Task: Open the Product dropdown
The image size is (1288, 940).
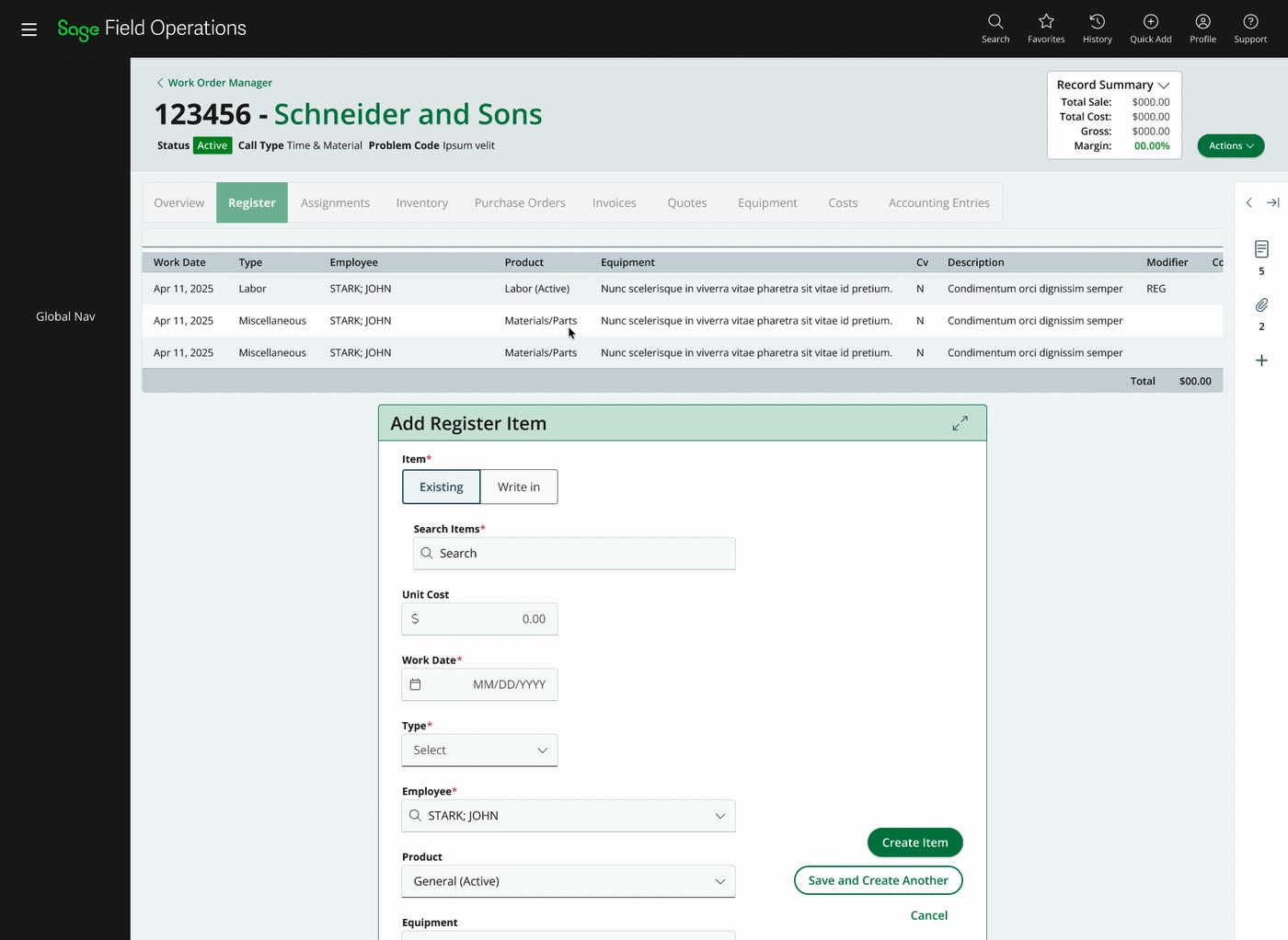Action: (x=569, y=881)
